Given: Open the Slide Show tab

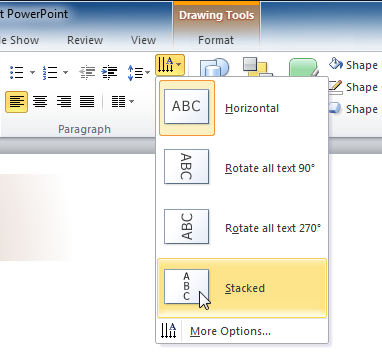Looking at the screenshot, I should coord(19,40).
